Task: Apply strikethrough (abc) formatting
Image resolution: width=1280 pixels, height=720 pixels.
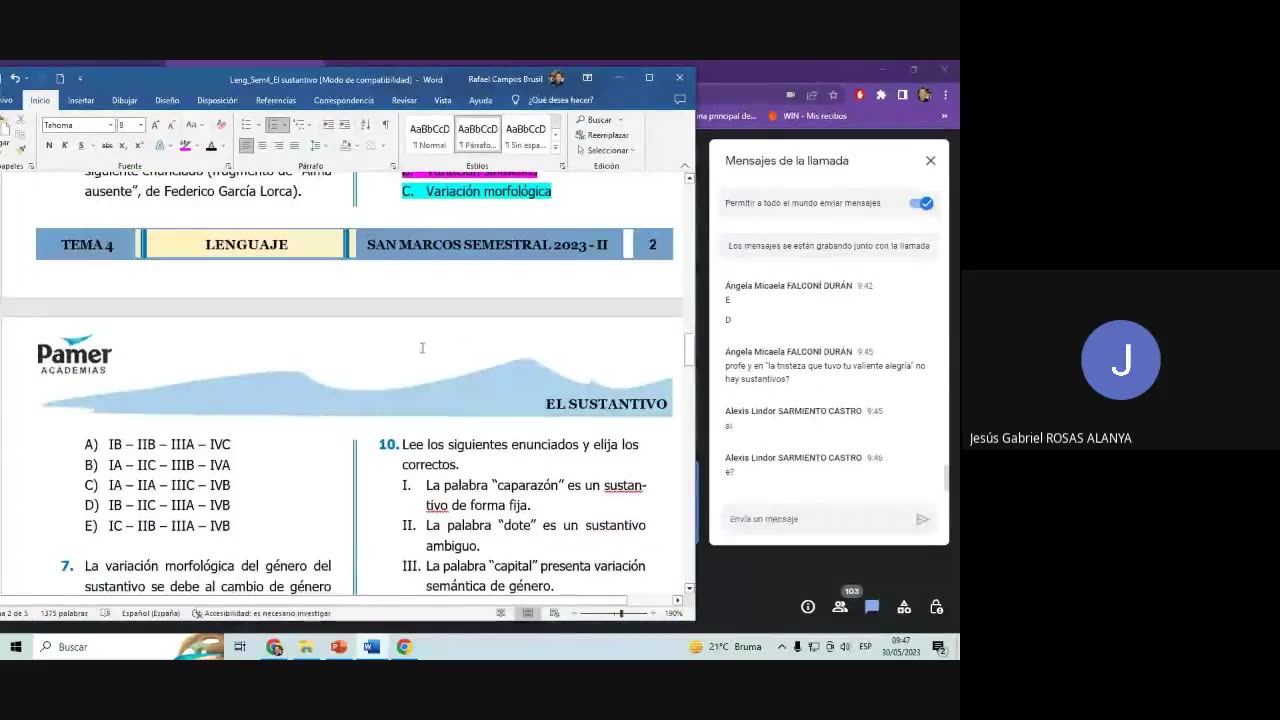Action: tap(107, 146)
